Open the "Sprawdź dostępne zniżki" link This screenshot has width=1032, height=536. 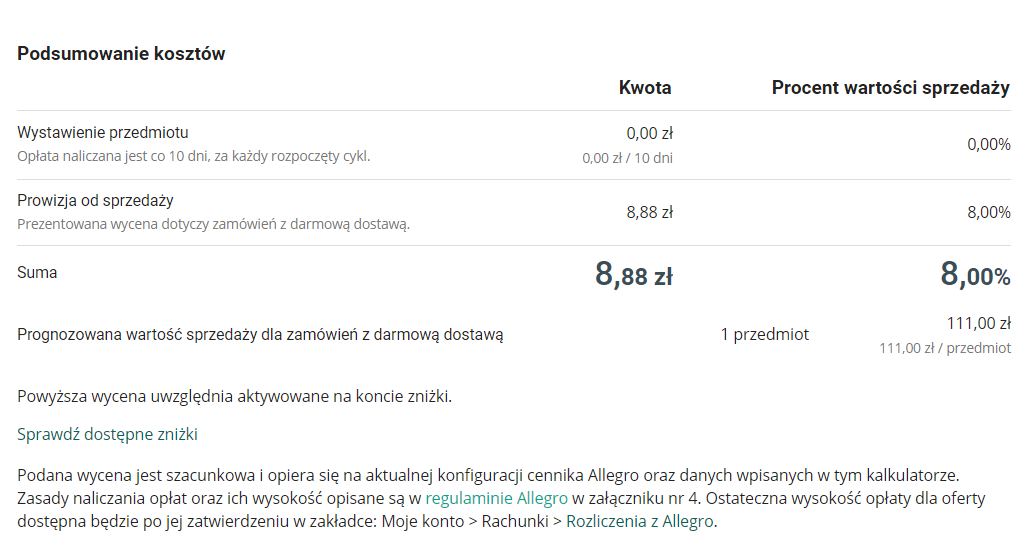(x=107, y=434)
